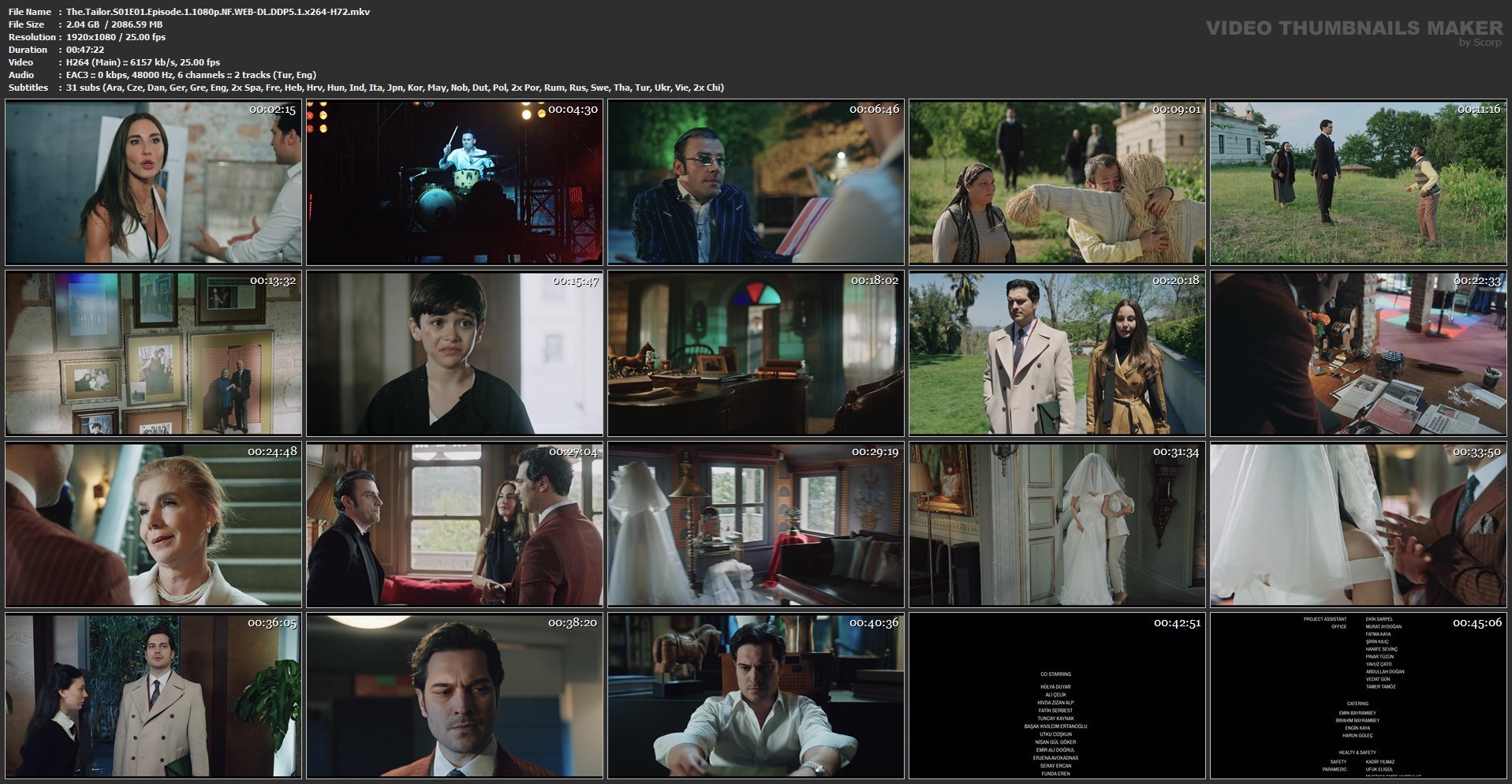Click the resolution value 1920x1080 / 25.00 fps
1512x784 pixels.
[x=116, y=37]
